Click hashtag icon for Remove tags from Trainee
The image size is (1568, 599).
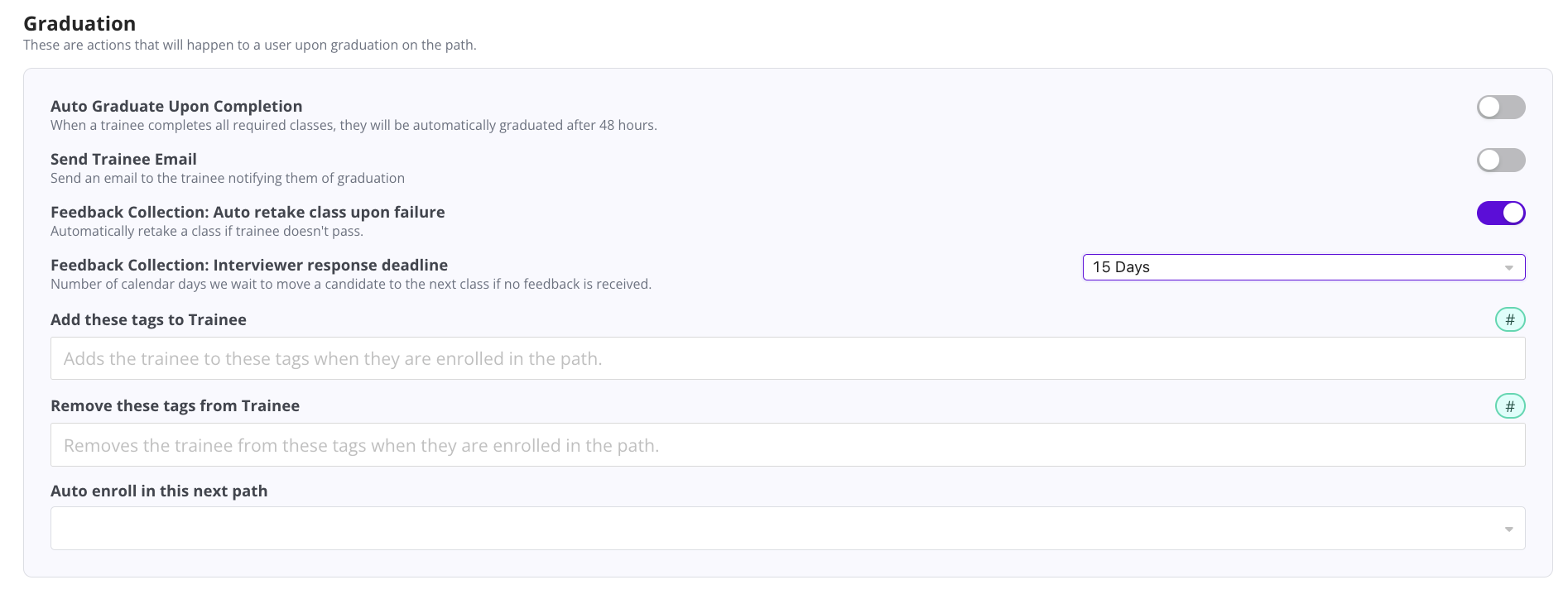(x=1509, y=406)
